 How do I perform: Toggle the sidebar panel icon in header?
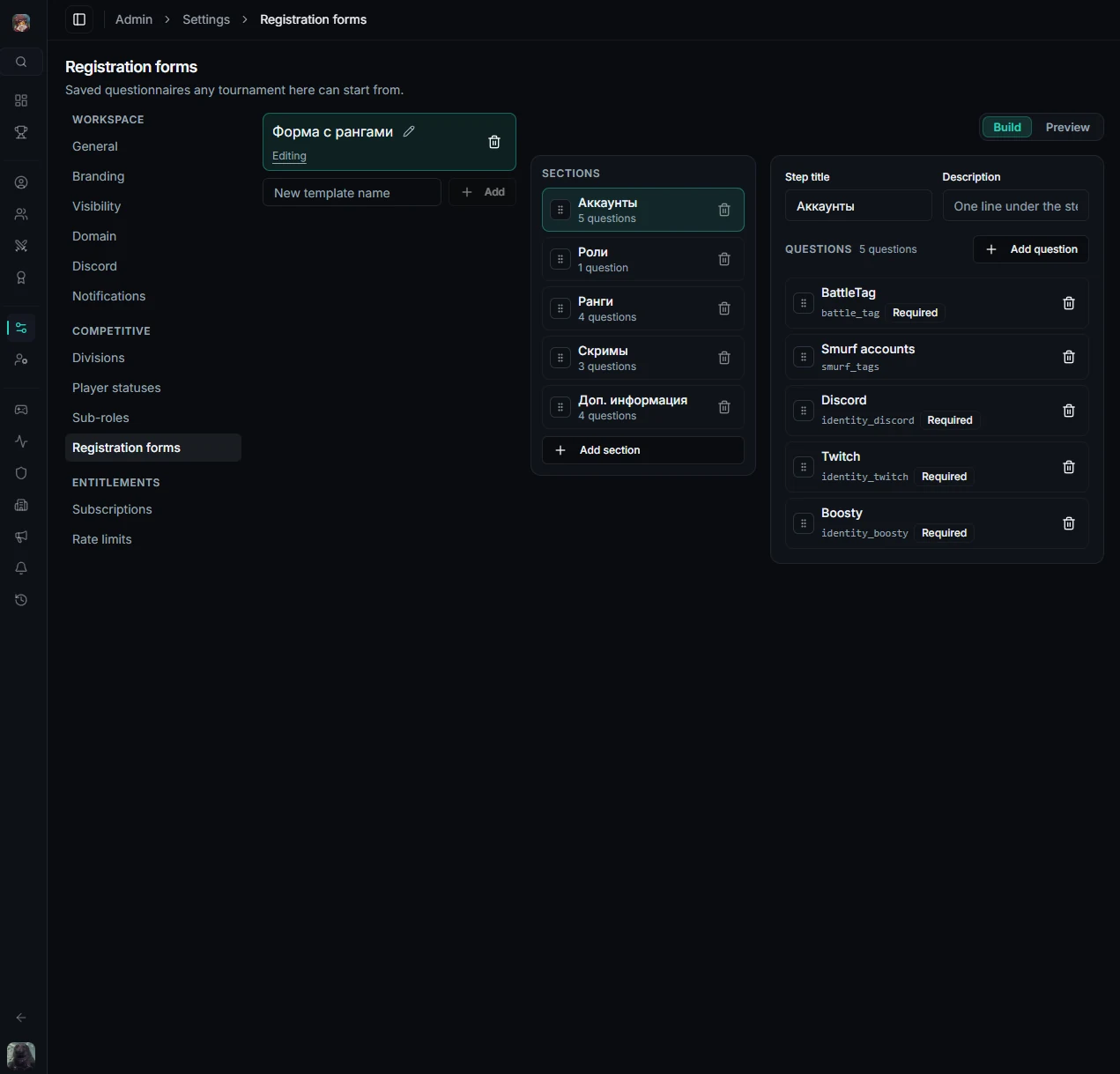[x=79, y=19]
